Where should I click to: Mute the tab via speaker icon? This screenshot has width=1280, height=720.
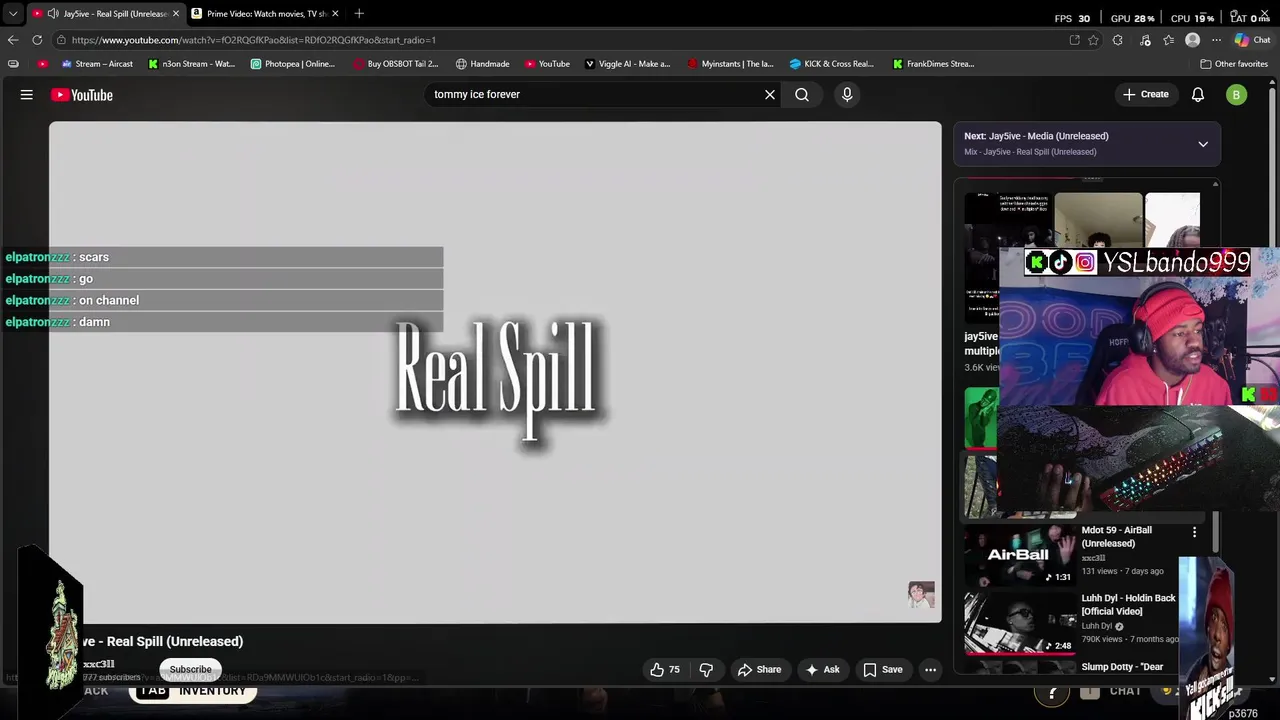click(x=52, y=14)
